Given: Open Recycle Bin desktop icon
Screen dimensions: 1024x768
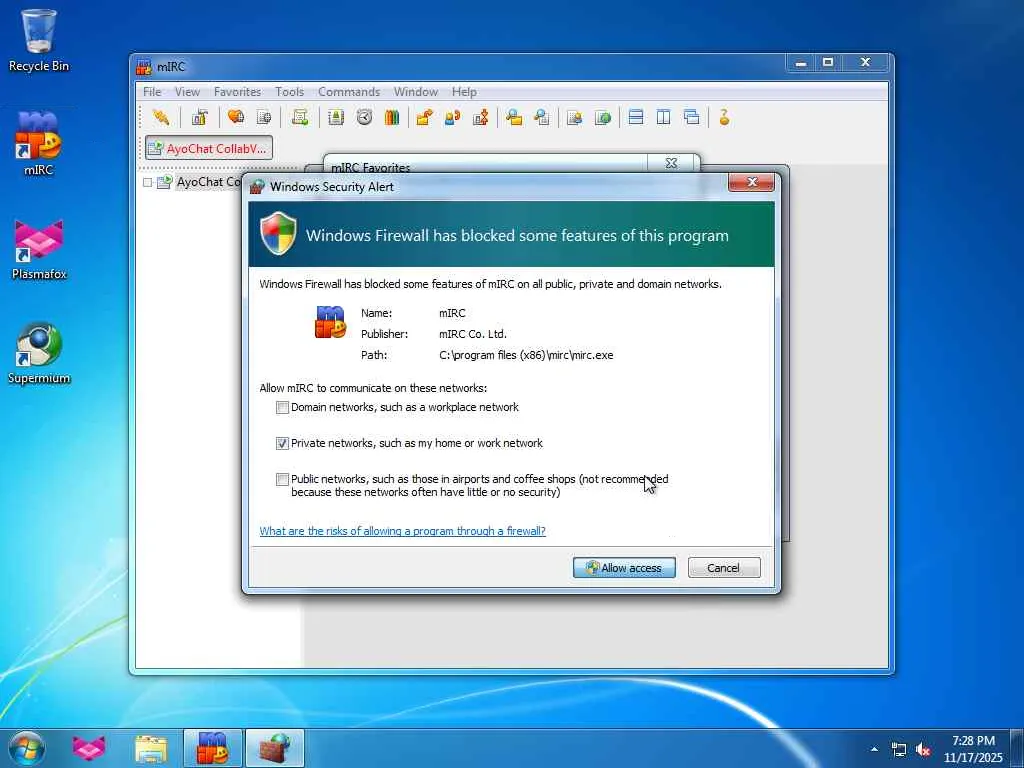Looking at the screenshot, I should pyautogui.click(x=39, y=40).
